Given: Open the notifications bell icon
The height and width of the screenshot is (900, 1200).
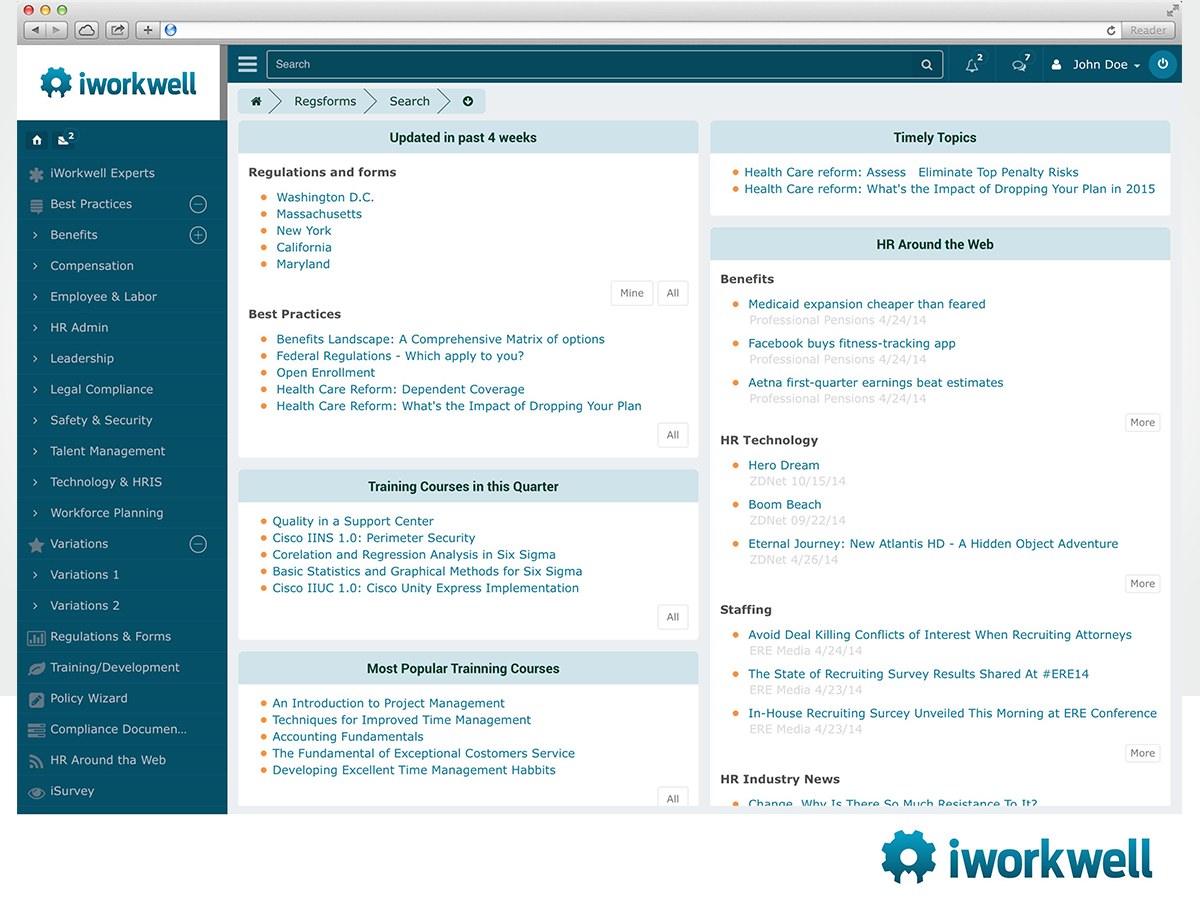Looking at the screenshot, I should pos(971,63).
